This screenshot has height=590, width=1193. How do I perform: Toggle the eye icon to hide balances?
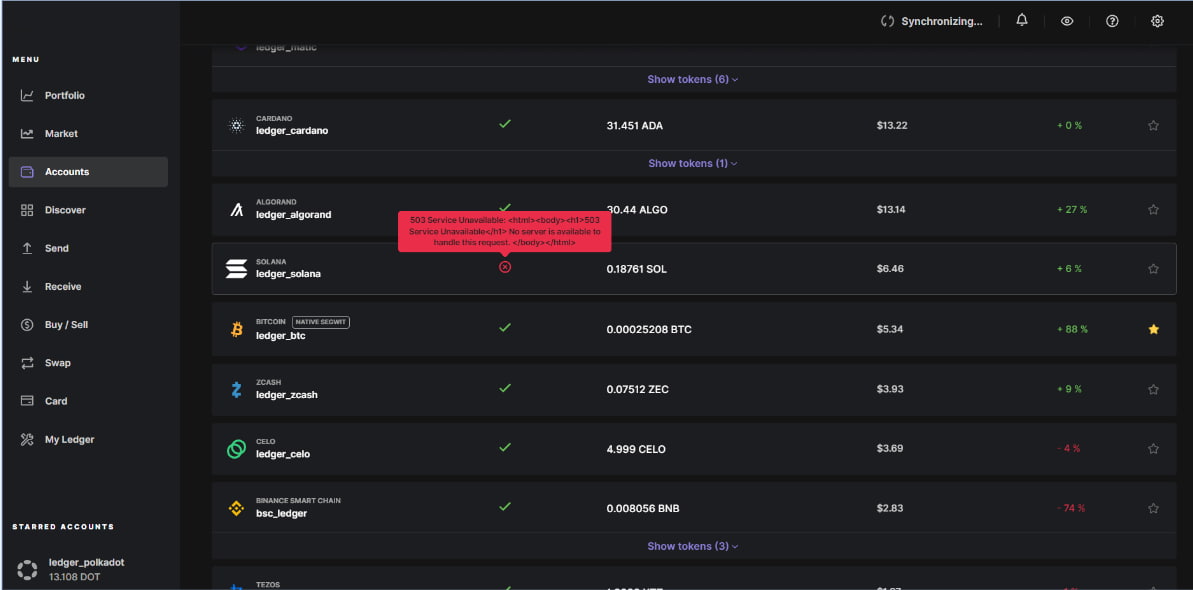[x=1067, y=21]
